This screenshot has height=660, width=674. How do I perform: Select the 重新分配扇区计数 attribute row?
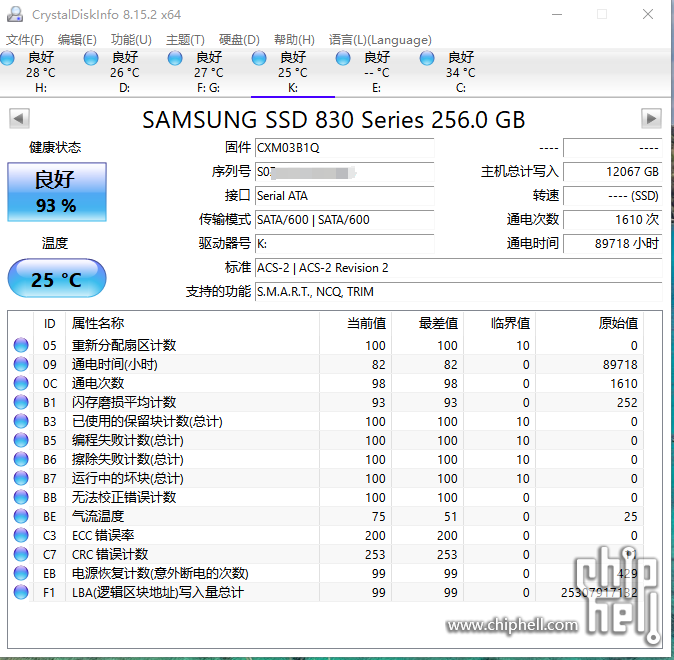(326, 345)
